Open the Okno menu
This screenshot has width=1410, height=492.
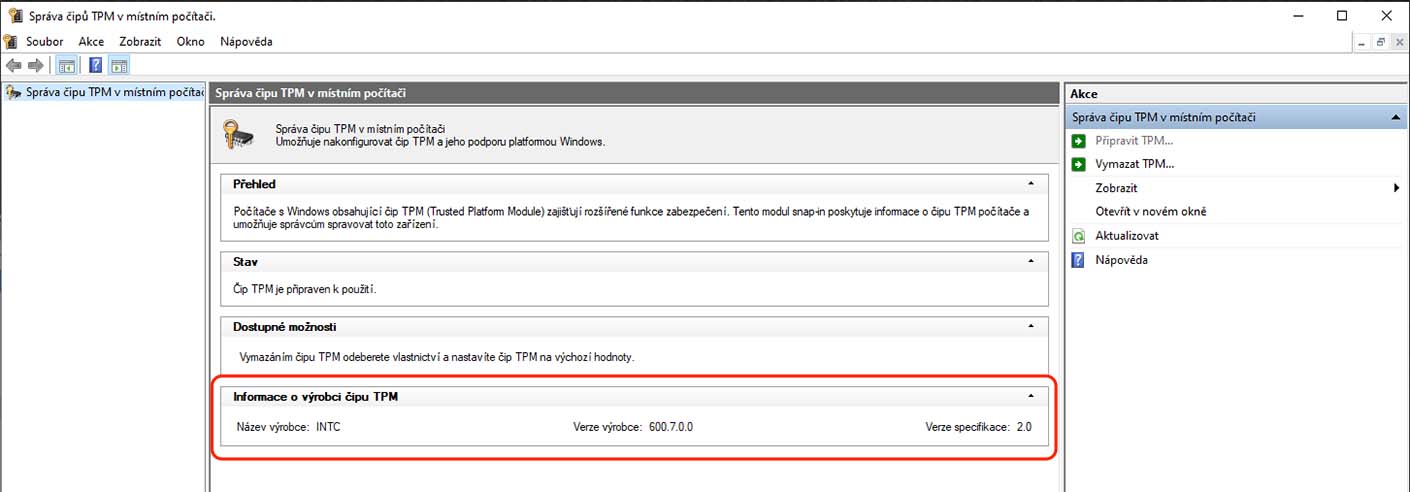coord(190,41)
